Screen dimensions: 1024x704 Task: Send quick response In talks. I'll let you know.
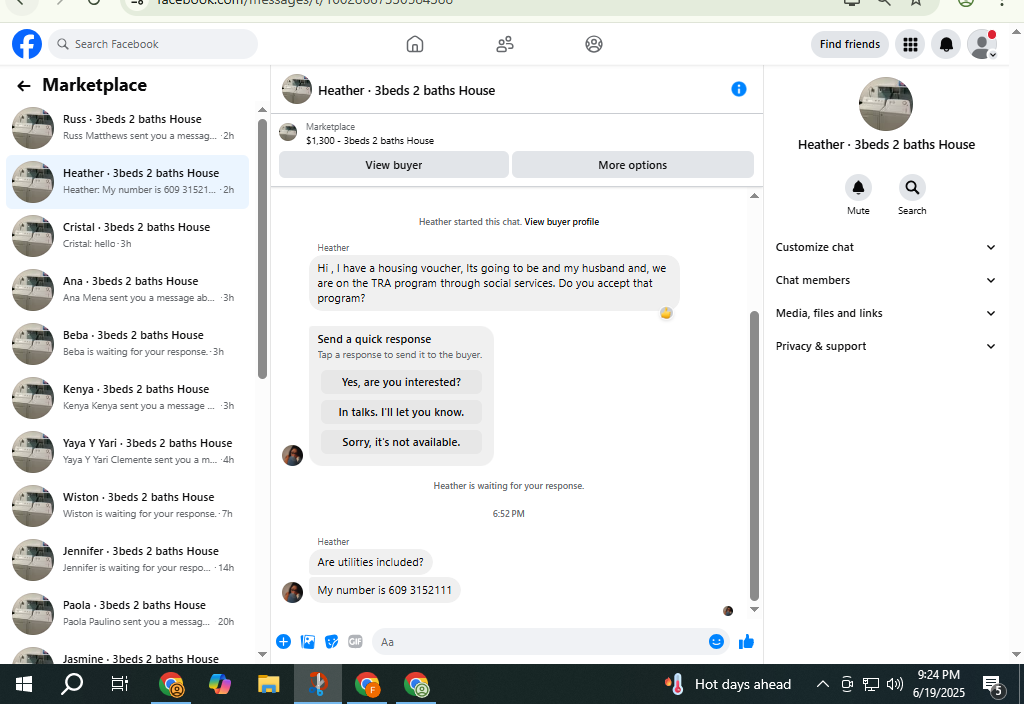coord(401,412)
